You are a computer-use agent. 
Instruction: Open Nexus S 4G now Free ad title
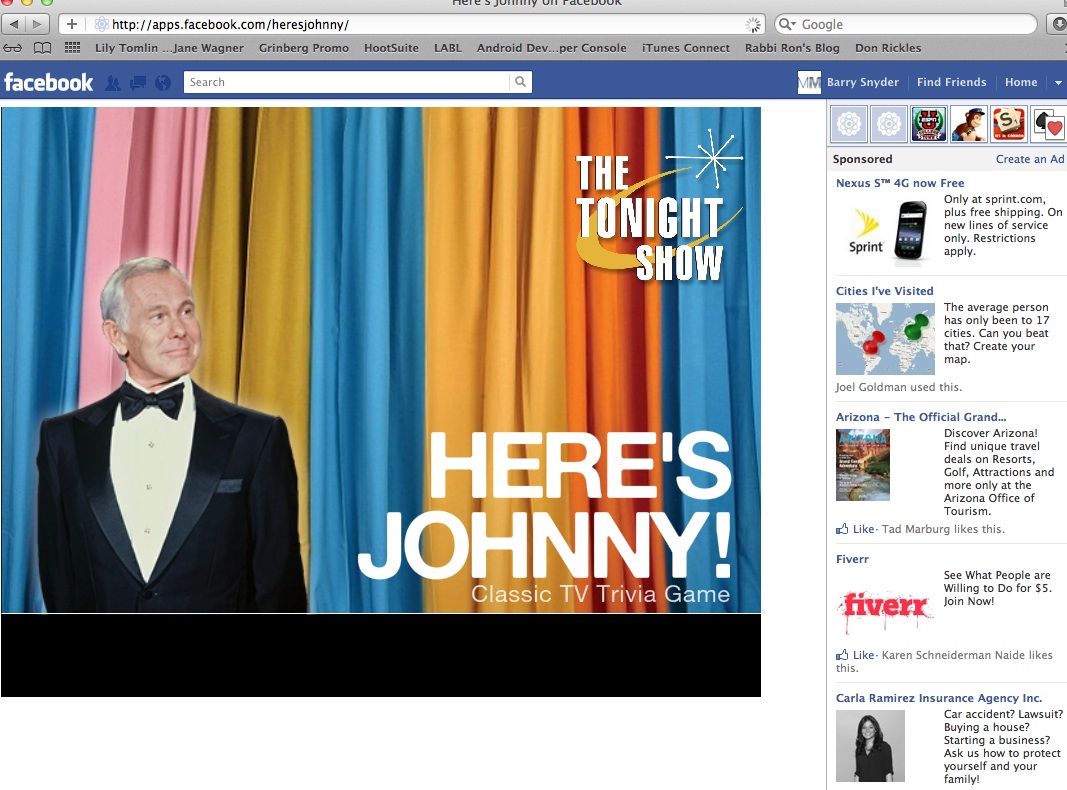900,183
